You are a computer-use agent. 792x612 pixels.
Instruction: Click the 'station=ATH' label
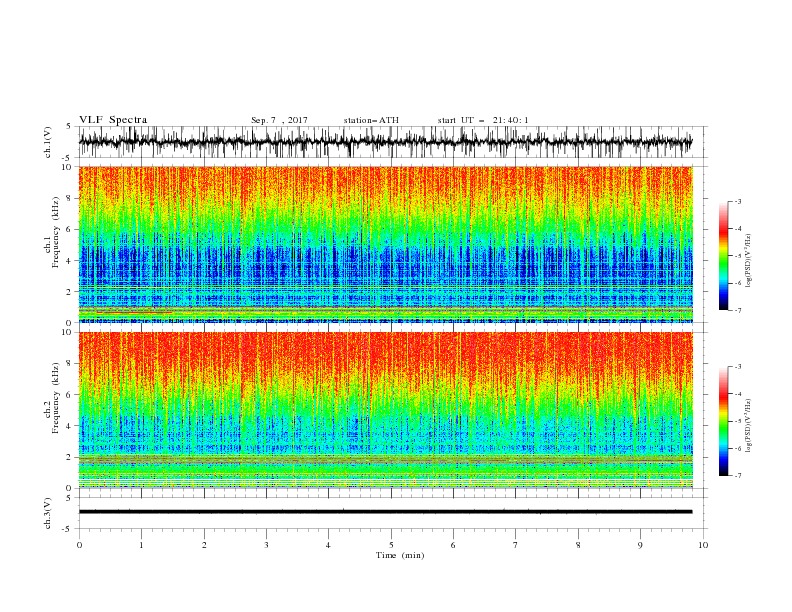[x=371, y=120]
